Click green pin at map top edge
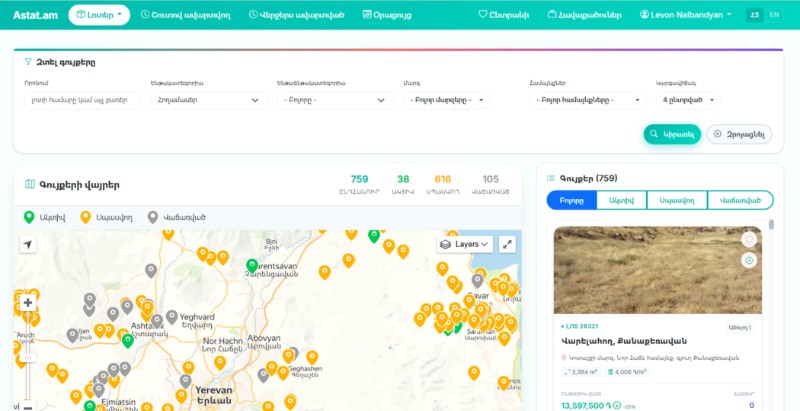This screenshot has width=800, height=411. pyautogui.click(x=374, y=236)
